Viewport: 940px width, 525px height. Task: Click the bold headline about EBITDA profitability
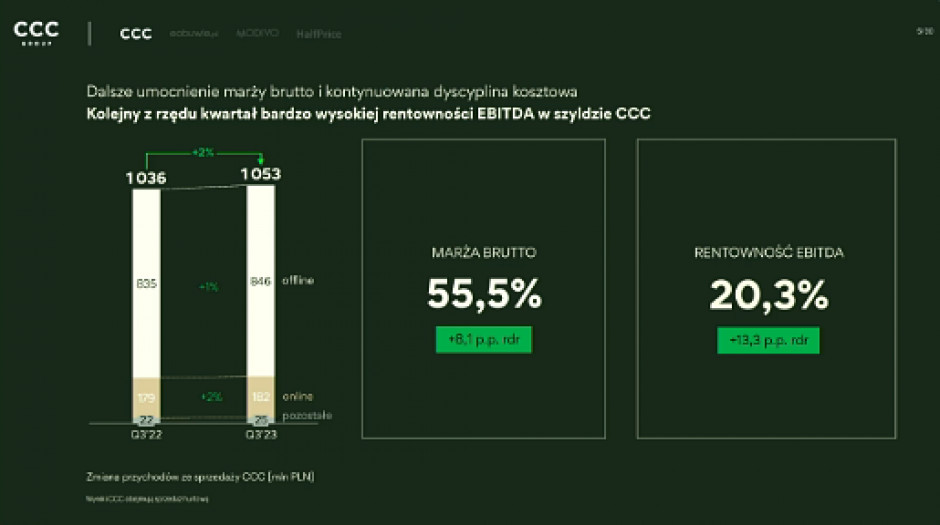pyautogui.click(x=368, y=114)
